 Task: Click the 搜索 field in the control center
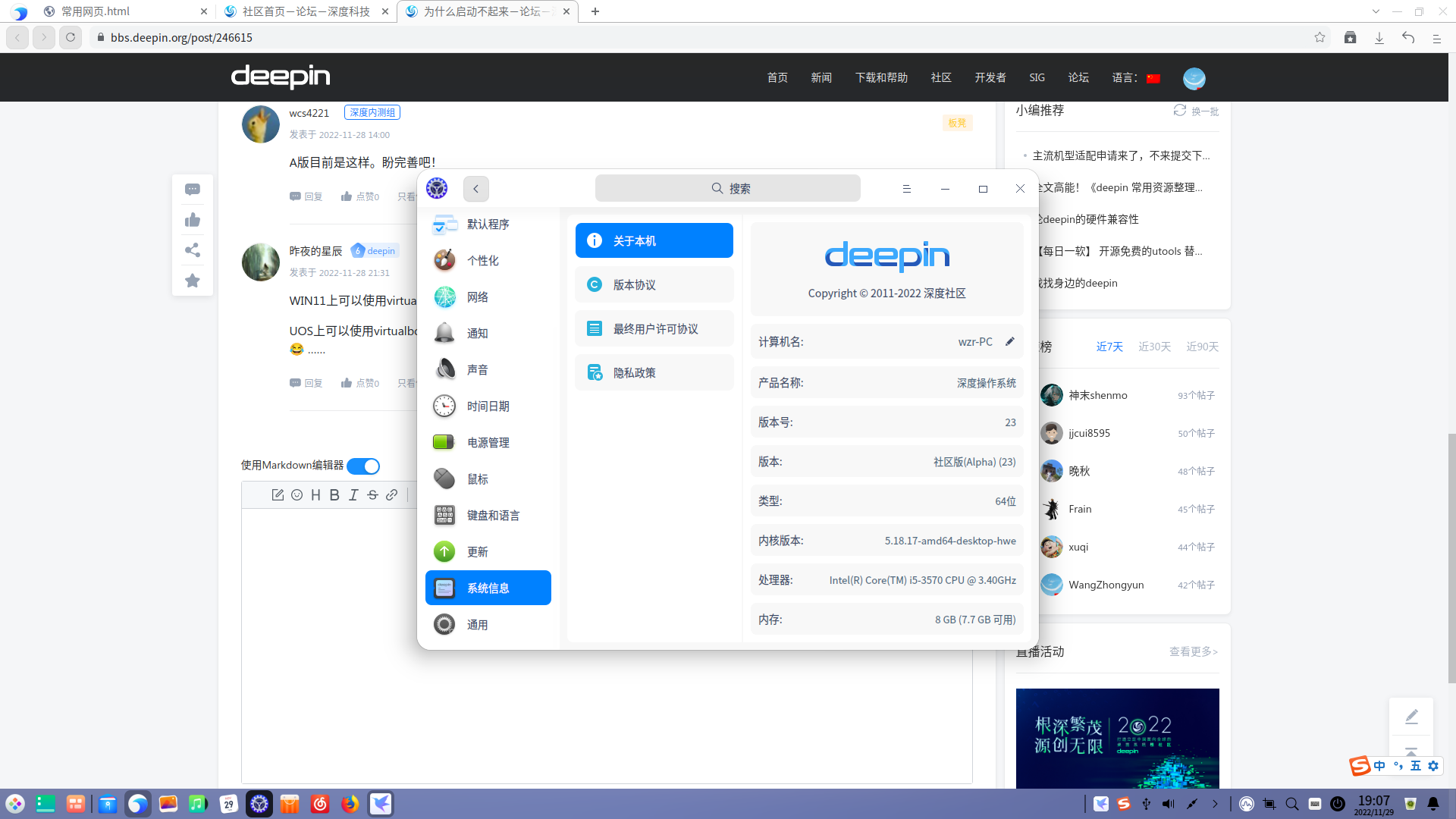(727, 187)
